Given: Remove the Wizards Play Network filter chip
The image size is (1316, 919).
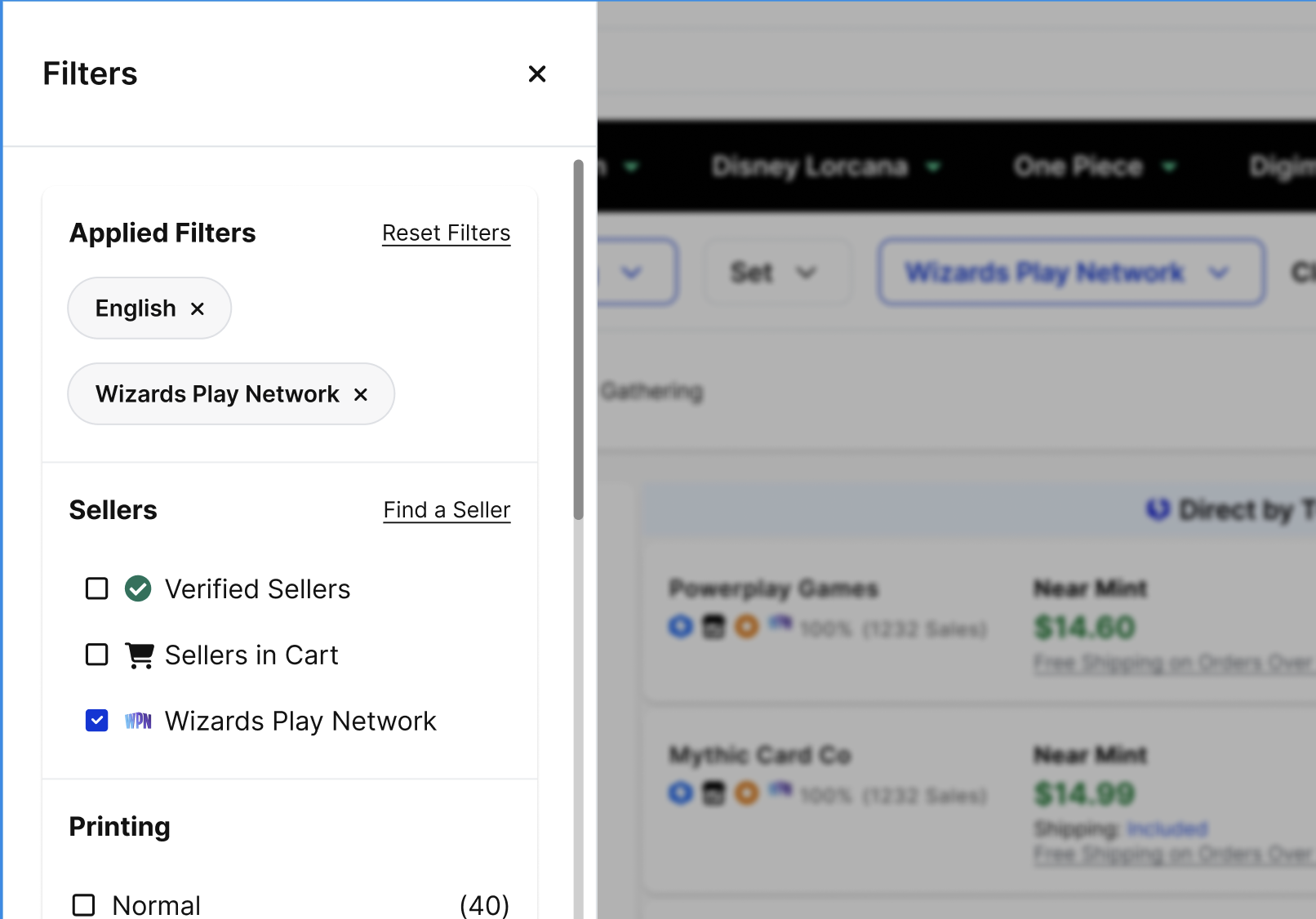Looking at the screenshot, I should [x=361, y=394].
